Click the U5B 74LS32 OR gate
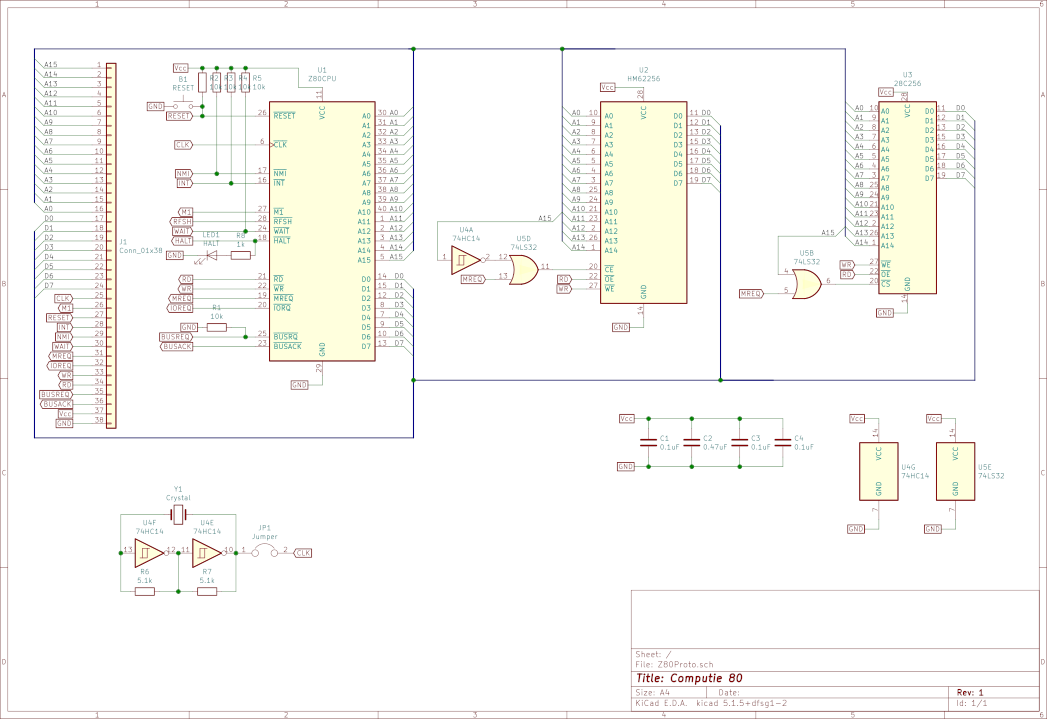This screenshot has width=1047, height=719. (807, 284)
